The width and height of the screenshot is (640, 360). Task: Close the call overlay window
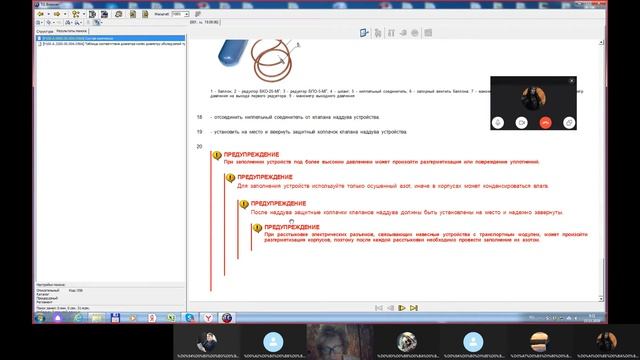pyautogui.click(x=571, y=81)
